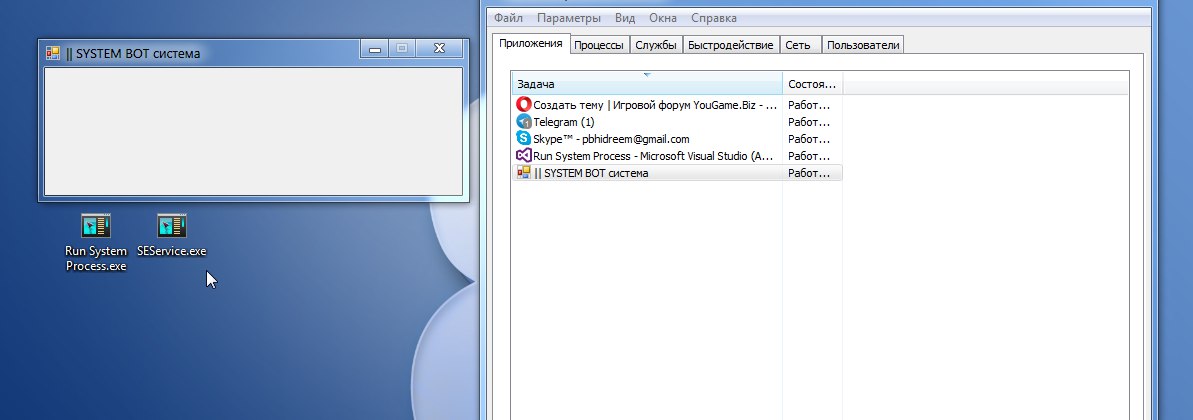The width and height of the screenshot is (1193, 420).
Task: Switch to the Процессы tab
Action: click(x=599, y=45)
